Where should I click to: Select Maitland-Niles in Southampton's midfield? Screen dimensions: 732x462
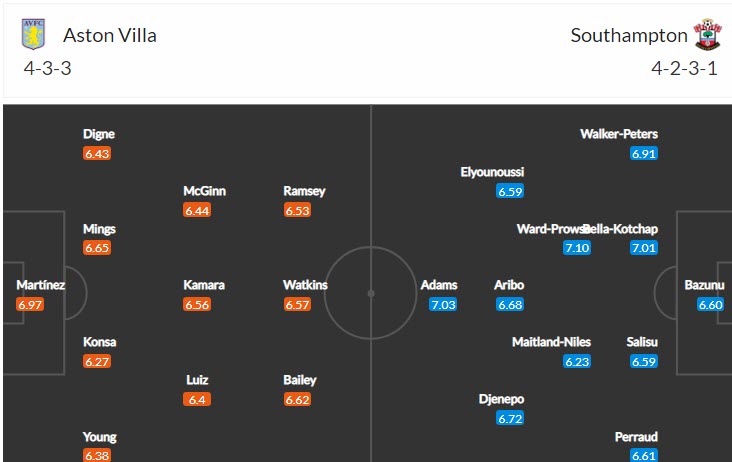tap(551, 342)
